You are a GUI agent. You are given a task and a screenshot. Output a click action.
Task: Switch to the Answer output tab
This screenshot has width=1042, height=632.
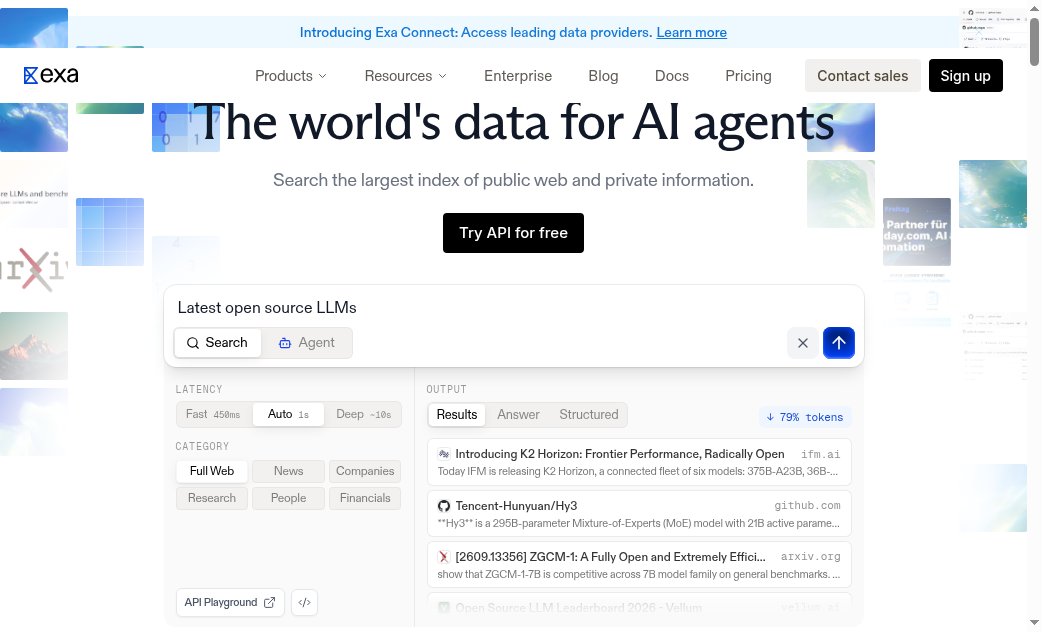point(518,415)
